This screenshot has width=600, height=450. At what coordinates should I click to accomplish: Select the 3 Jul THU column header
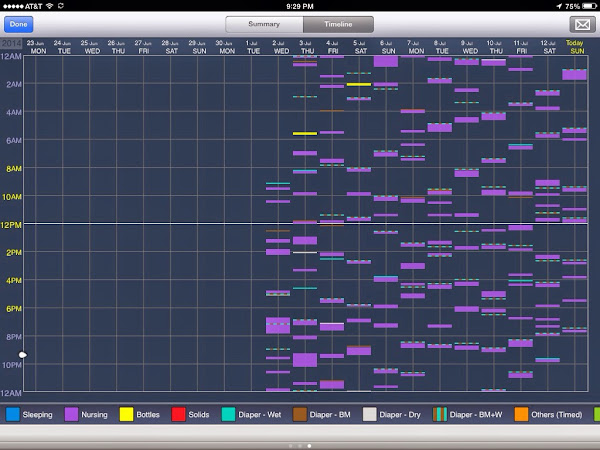(x=307, y=47)
